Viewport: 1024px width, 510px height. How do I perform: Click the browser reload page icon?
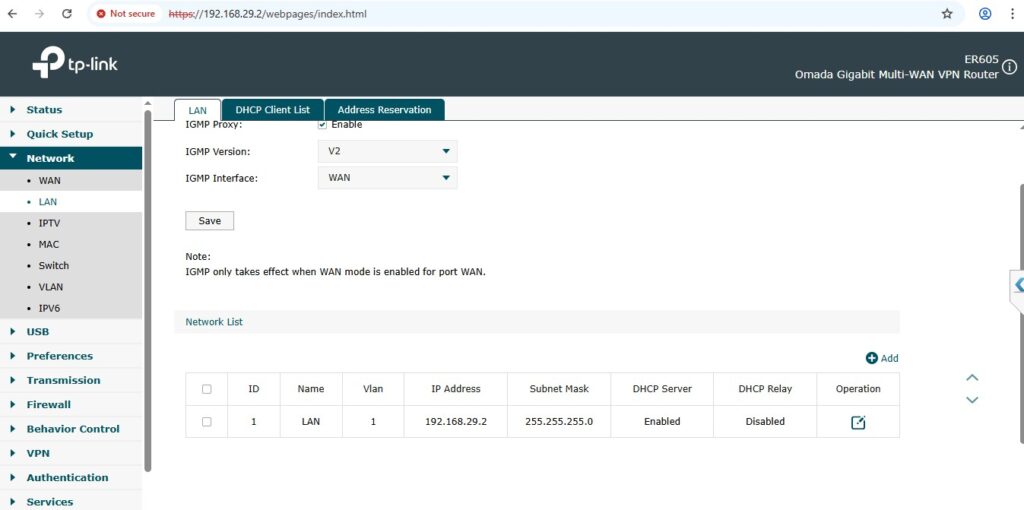click(x=67, y=14)
